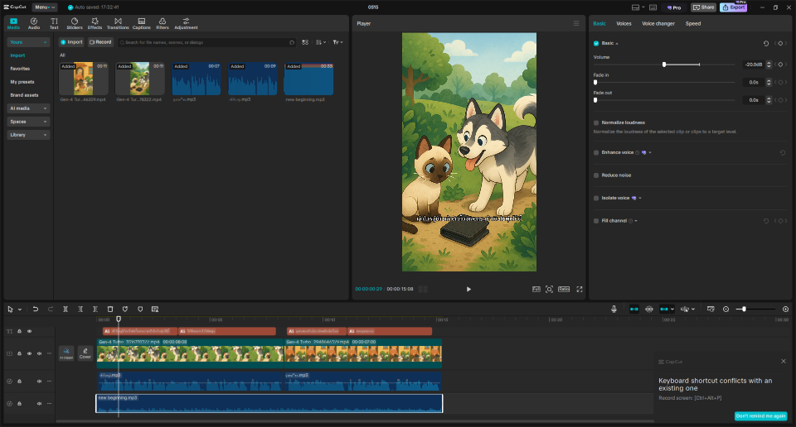Open the Filters panel

tap(162, 23)
